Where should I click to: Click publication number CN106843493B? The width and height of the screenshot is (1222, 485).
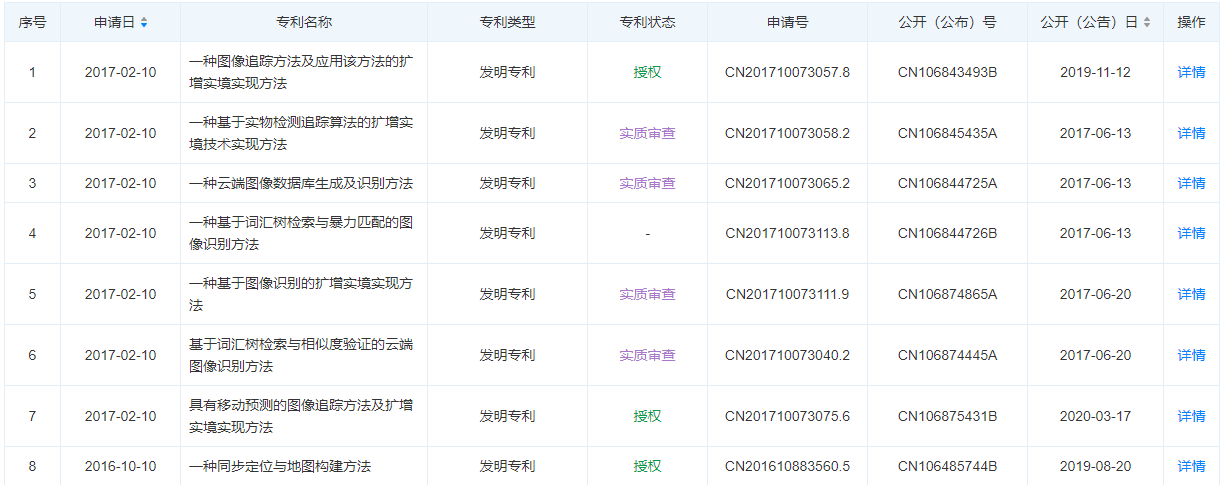(947, 72)
